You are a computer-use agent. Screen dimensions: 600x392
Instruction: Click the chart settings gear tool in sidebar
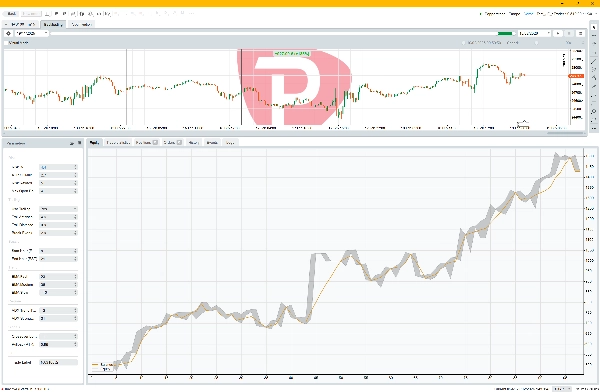pos(594,111)
